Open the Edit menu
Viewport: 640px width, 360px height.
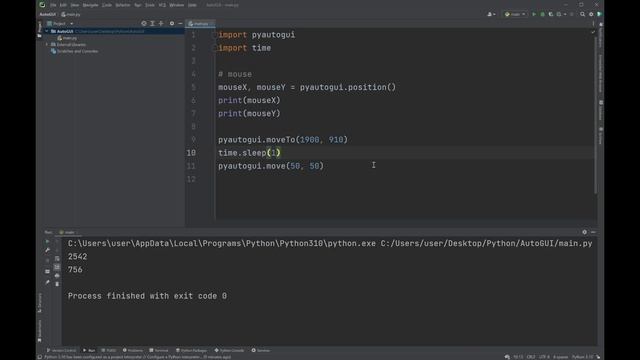63,5
